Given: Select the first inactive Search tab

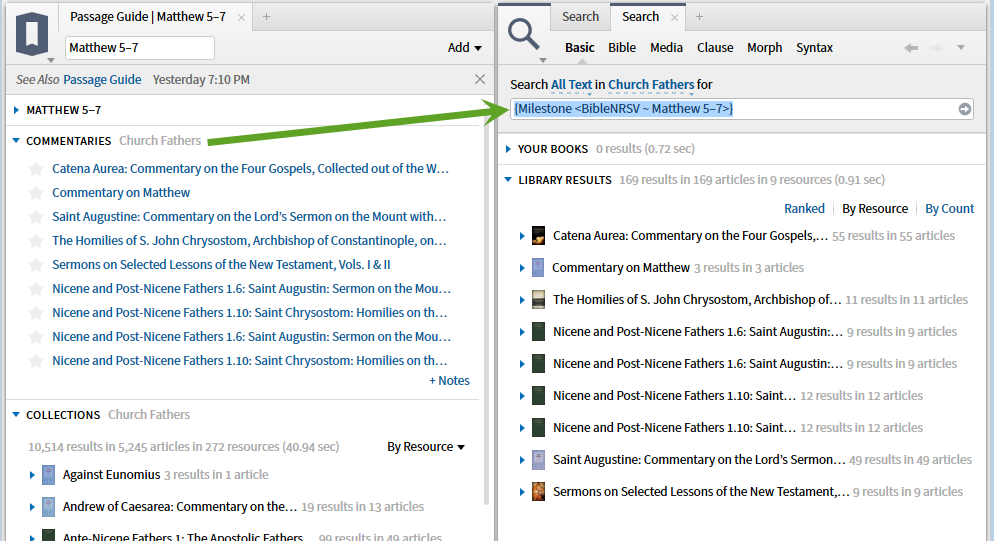Looking at the screenshot, I should (x=580, y=17).
